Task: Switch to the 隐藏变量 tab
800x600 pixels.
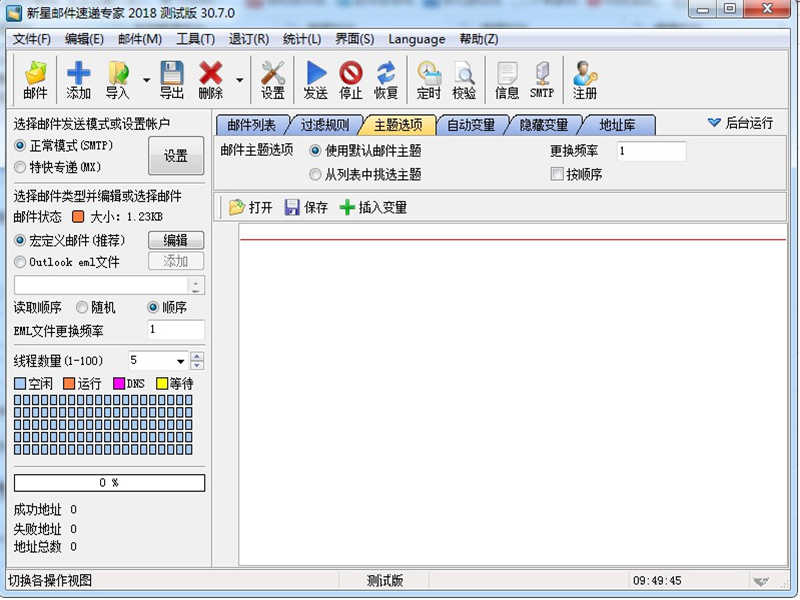Action: [544, 125]
